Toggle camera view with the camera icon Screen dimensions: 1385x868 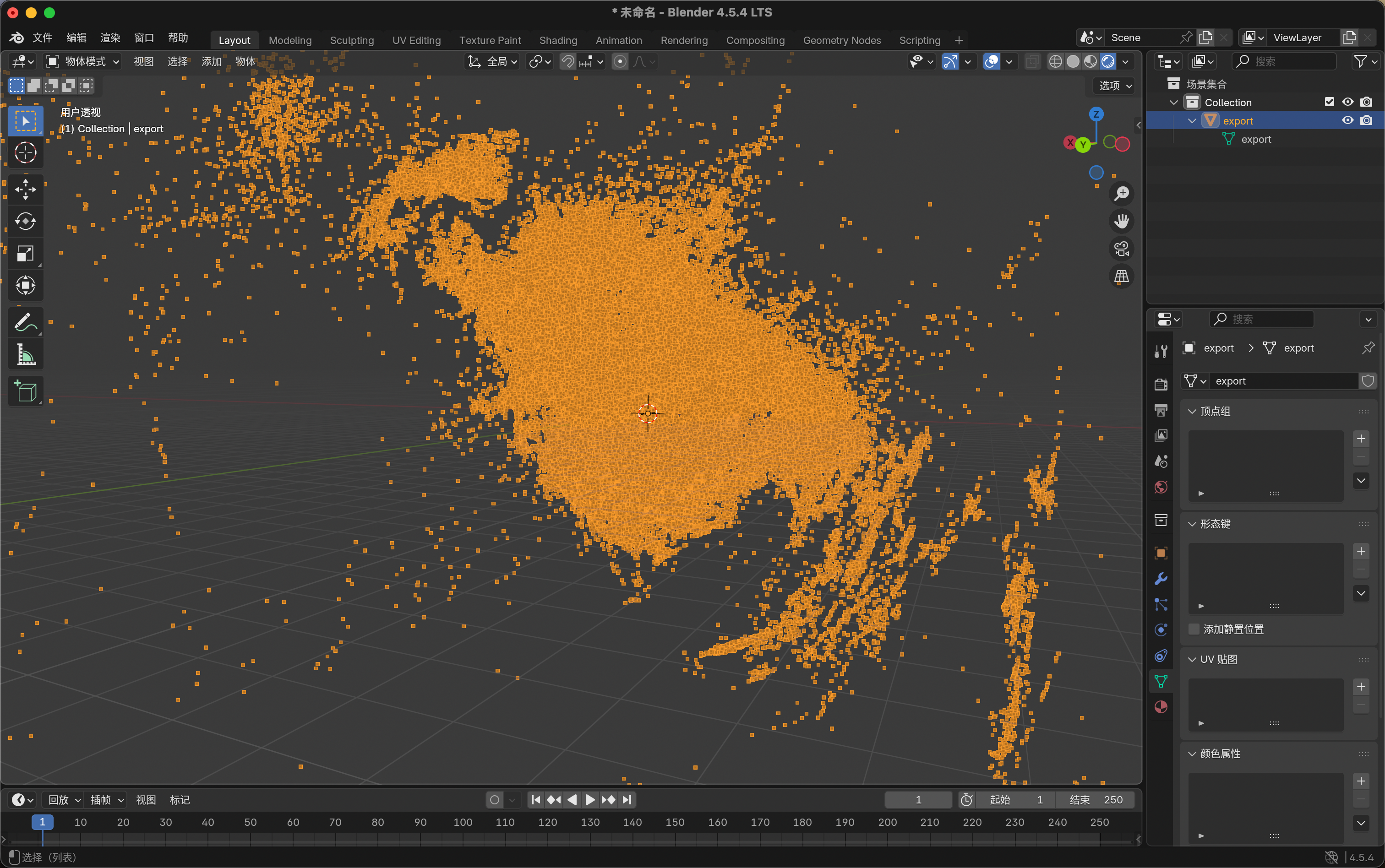tap(1122, 249)
